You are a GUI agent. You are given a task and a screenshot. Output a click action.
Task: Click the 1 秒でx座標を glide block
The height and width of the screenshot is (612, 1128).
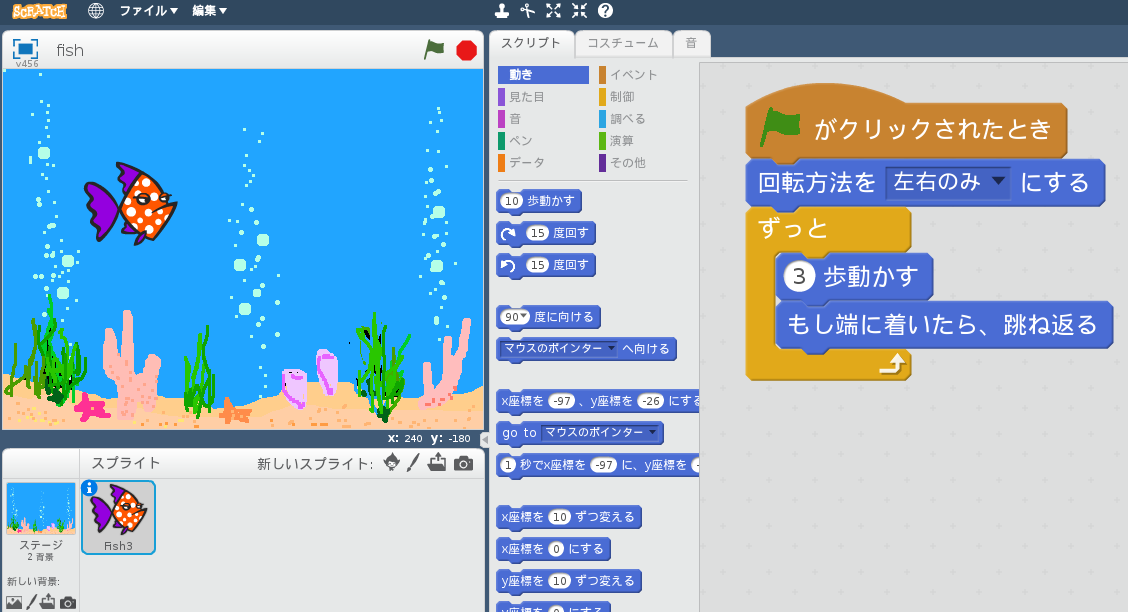click(599, 465)
